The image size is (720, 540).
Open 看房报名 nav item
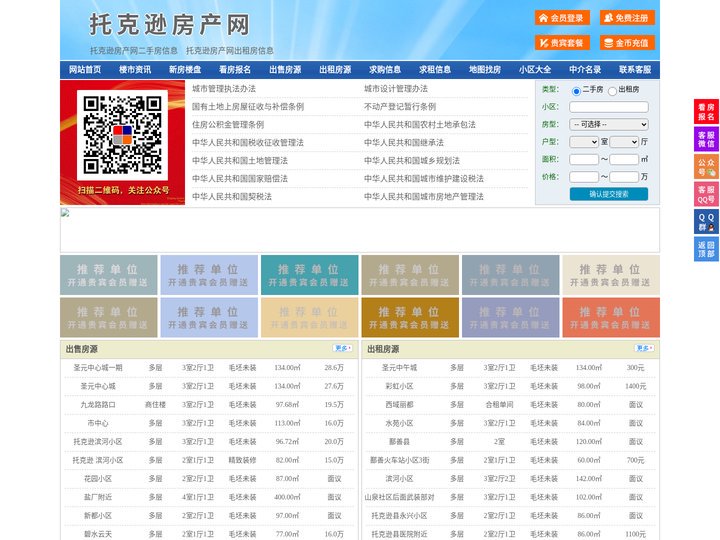235,70
